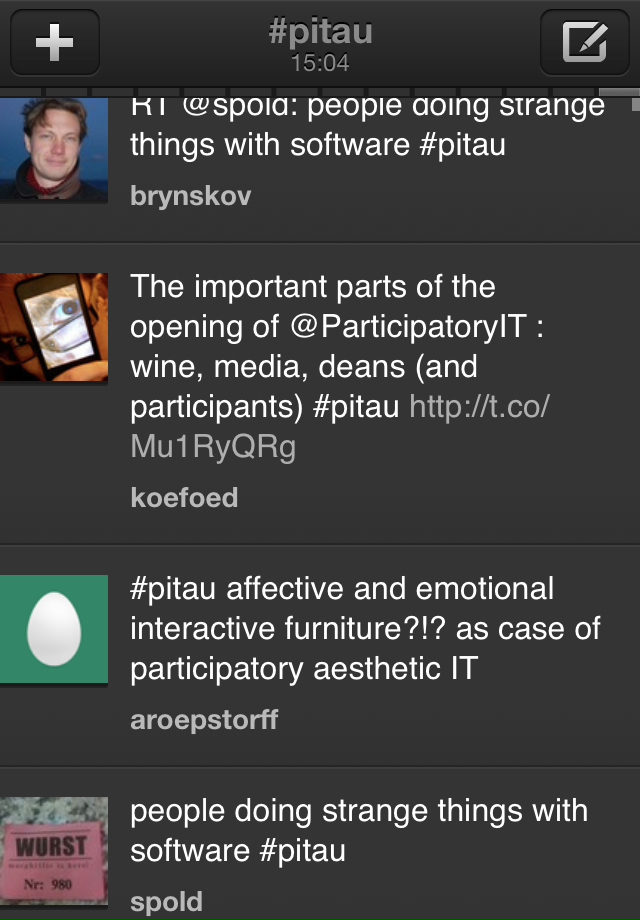Tap the #pitau header title
This screenshot has height=920, width=640.
(x=320, y=31)
